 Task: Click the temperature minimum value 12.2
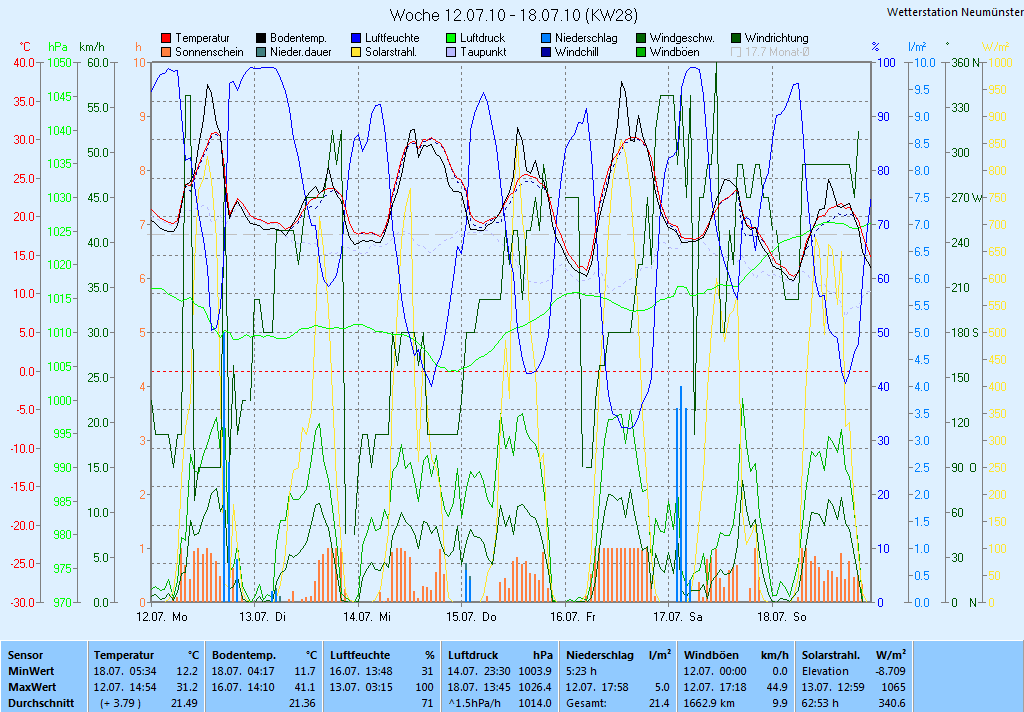187,672
